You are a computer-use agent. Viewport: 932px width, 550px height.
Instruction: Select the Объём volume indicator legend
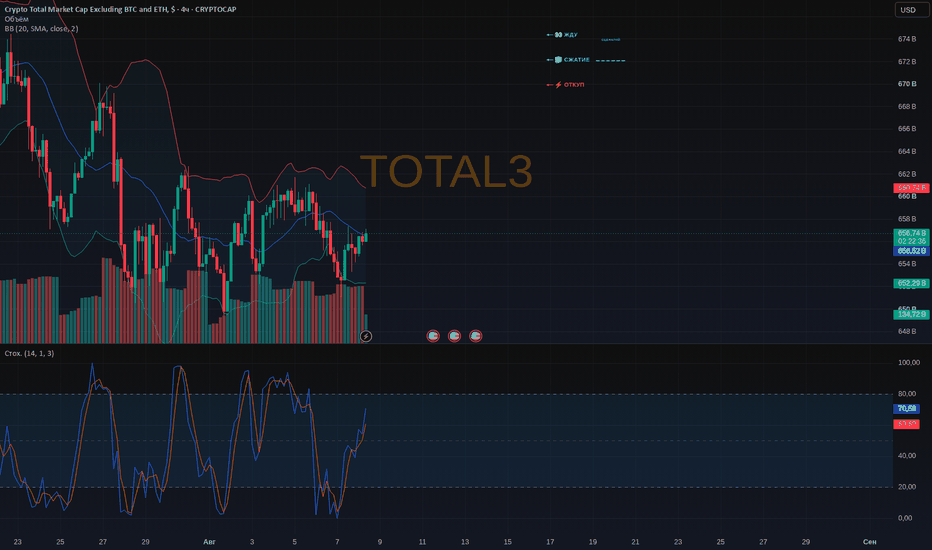click(16, 19)
